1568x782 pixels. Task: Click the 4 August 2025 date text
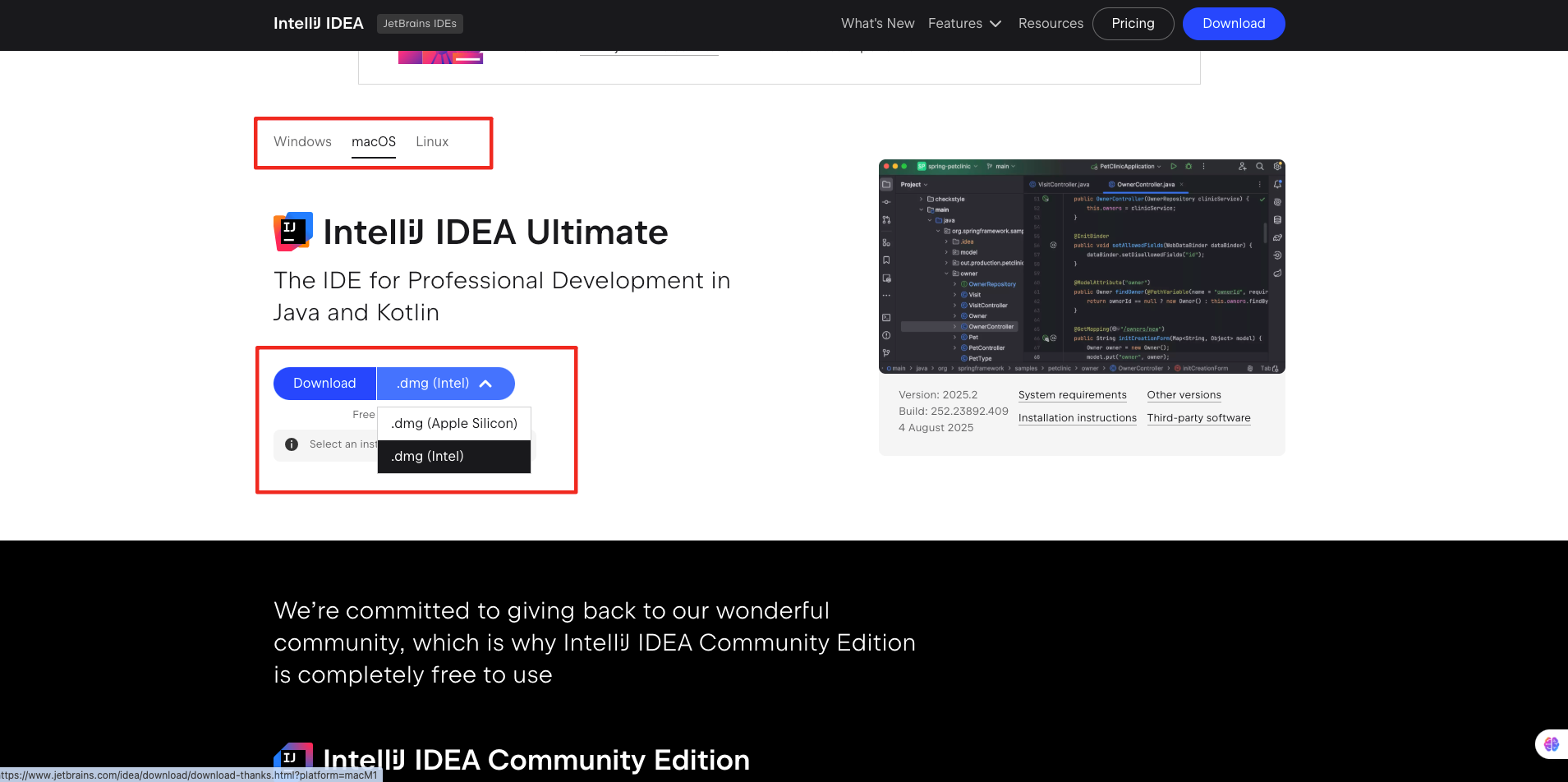pyautogui.click(x=936, y=428)
